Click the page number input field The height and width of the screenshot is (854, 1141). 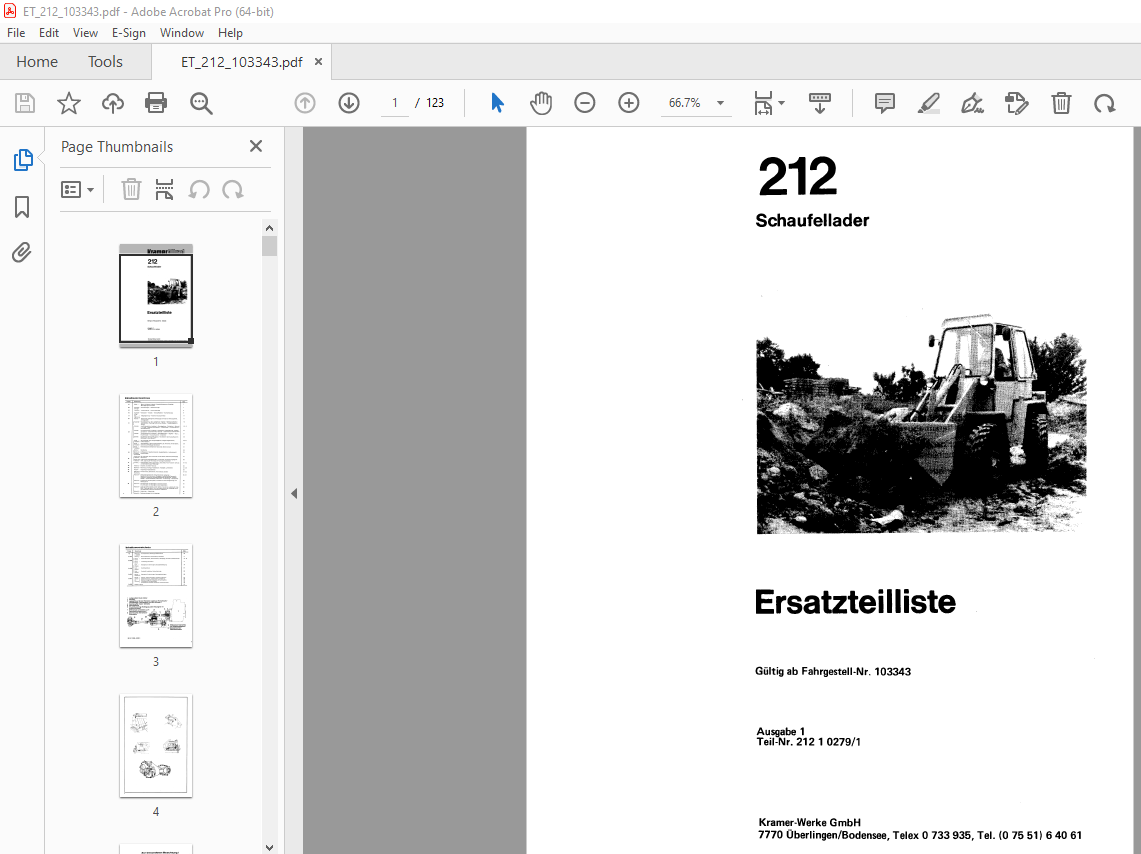click(x=395, y=103)
